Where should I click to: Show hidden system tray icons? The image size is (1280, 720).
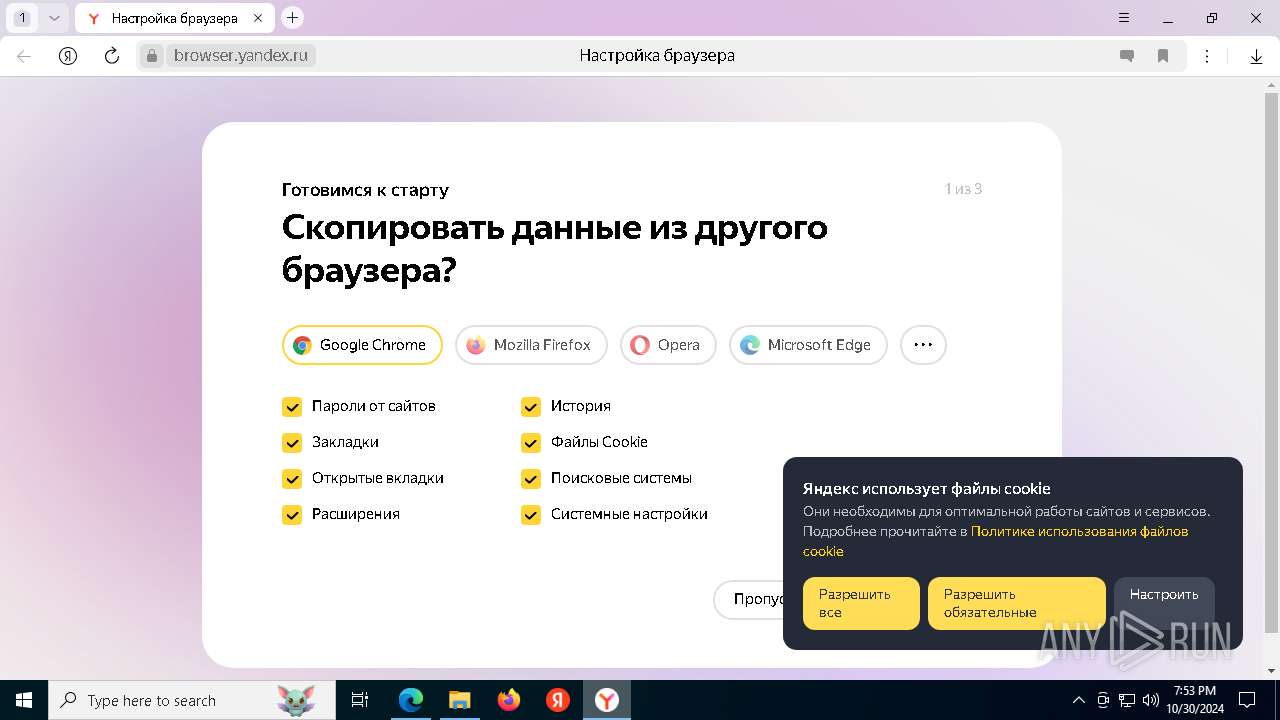tap(1078, 700)
